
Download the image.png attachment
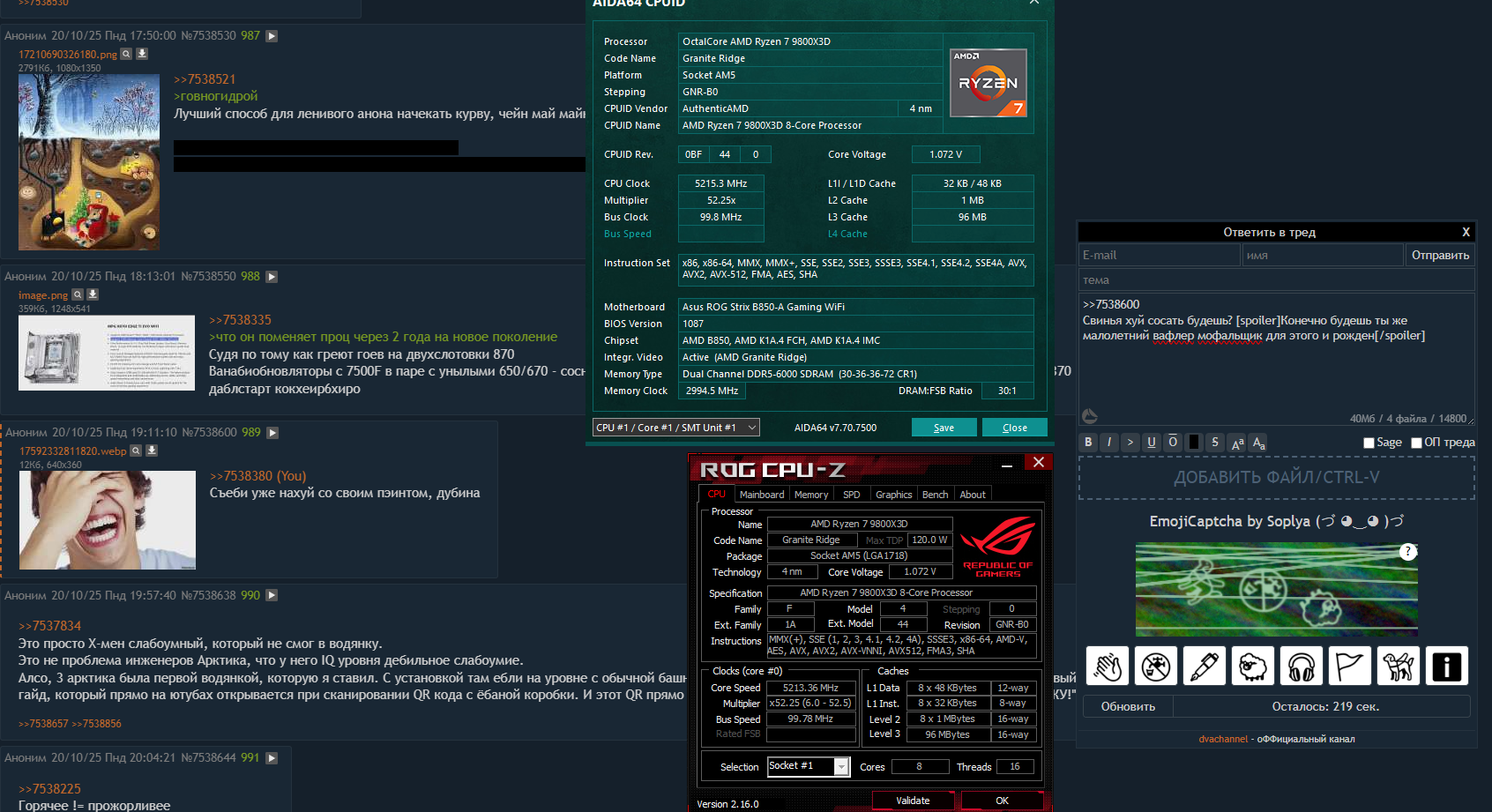(93, 294)
